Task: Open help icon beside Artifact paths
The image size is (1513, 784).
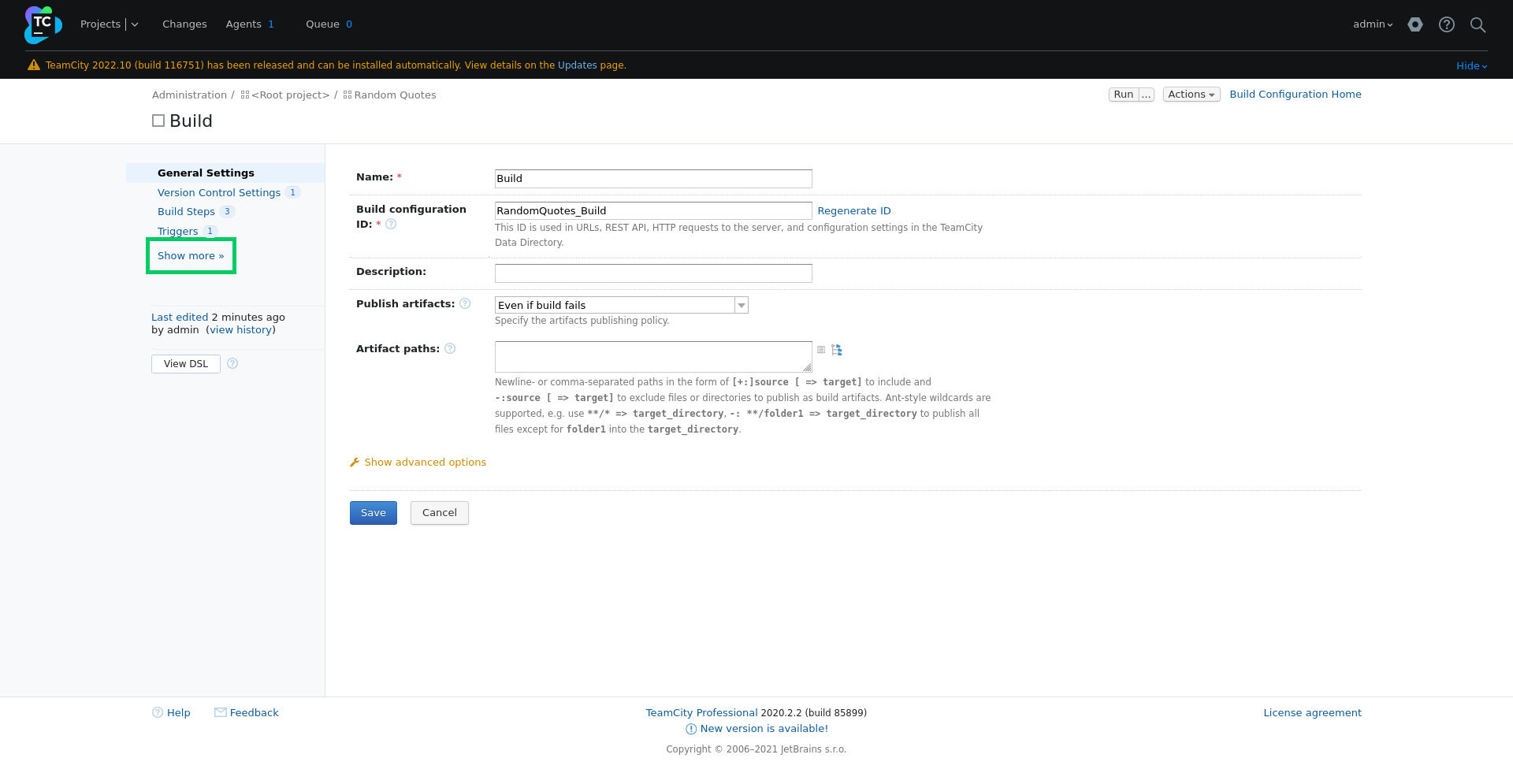Action: click(x=450, y=348)
